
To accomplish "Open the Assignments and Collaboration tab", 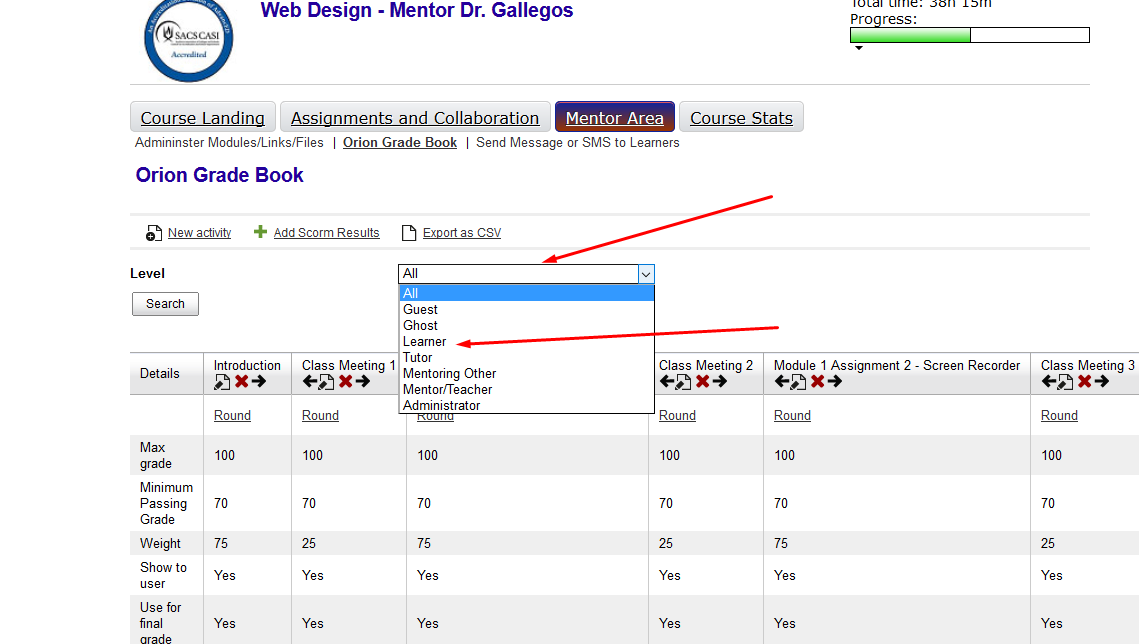I will tap(415, 118).
